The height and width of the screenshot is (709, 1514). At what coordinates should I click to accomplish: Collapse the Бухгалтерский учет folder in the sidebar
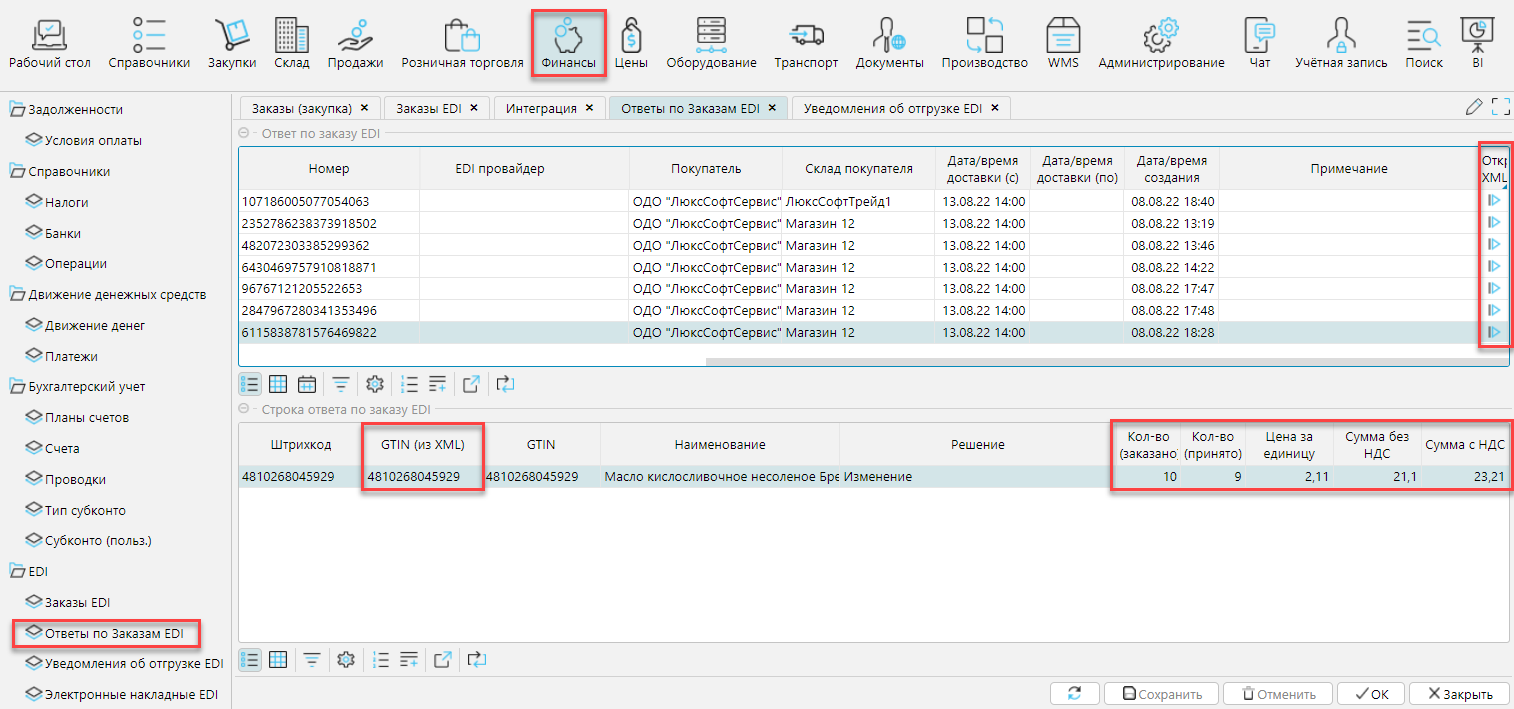click(x=18, y=386)
